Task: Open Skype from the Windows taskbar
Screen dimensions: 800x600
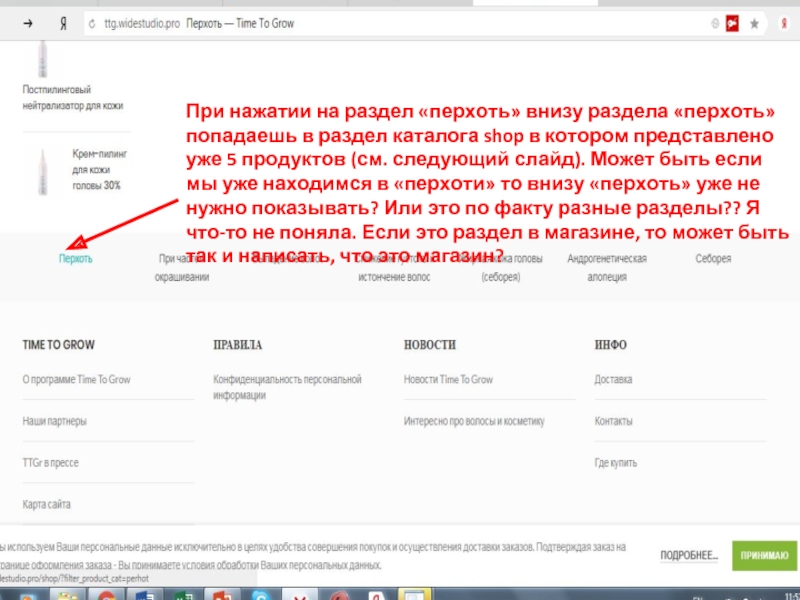Action: pos(261,595)
